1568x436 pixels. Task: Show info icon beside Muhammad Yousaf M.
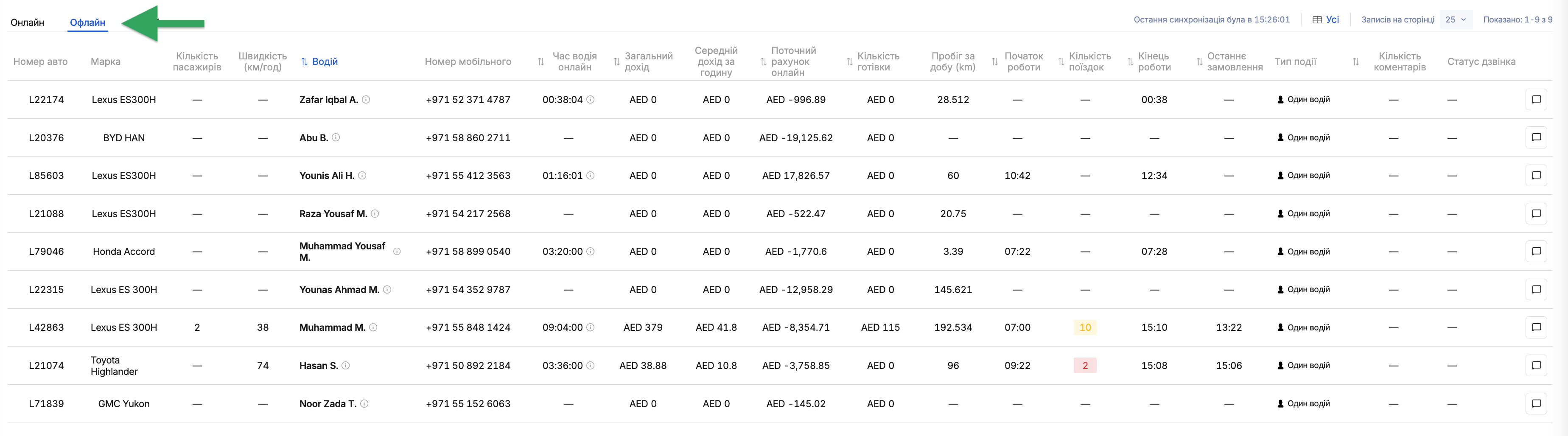coord(397,252)
